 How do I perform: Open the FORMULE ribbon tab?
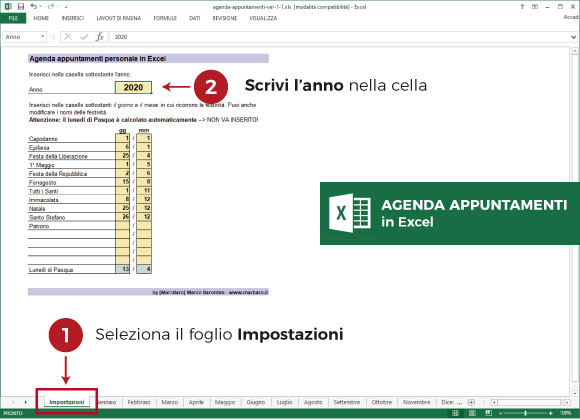[x=165, y=18]
